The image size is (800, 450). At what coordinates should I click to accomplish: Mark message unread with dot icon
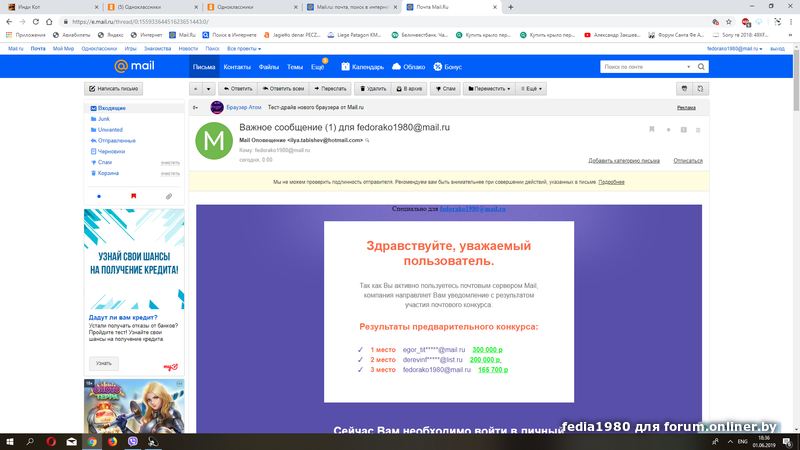tap(668, 130)
